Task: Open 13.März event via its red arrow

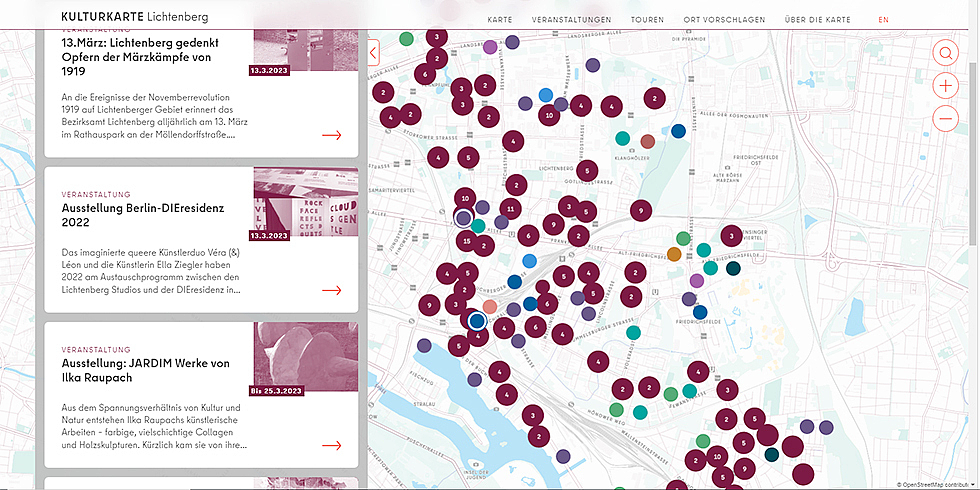Action: coord(332,135)
